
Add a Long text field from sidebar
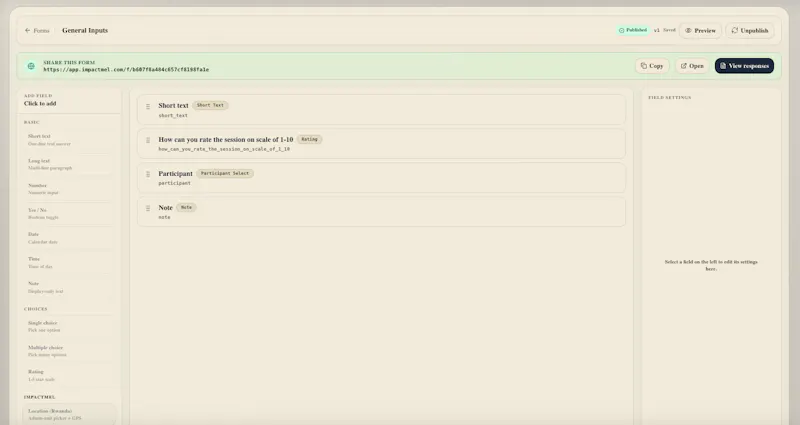click(x=68, y=164)
